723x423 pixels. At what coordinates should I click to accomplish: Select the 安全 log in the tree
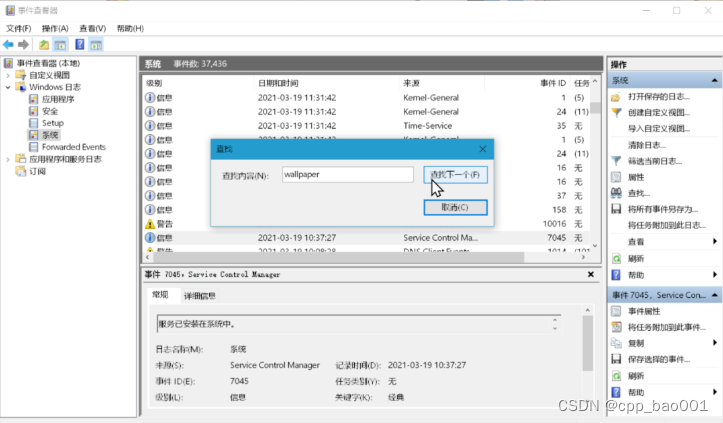point(50,111)
